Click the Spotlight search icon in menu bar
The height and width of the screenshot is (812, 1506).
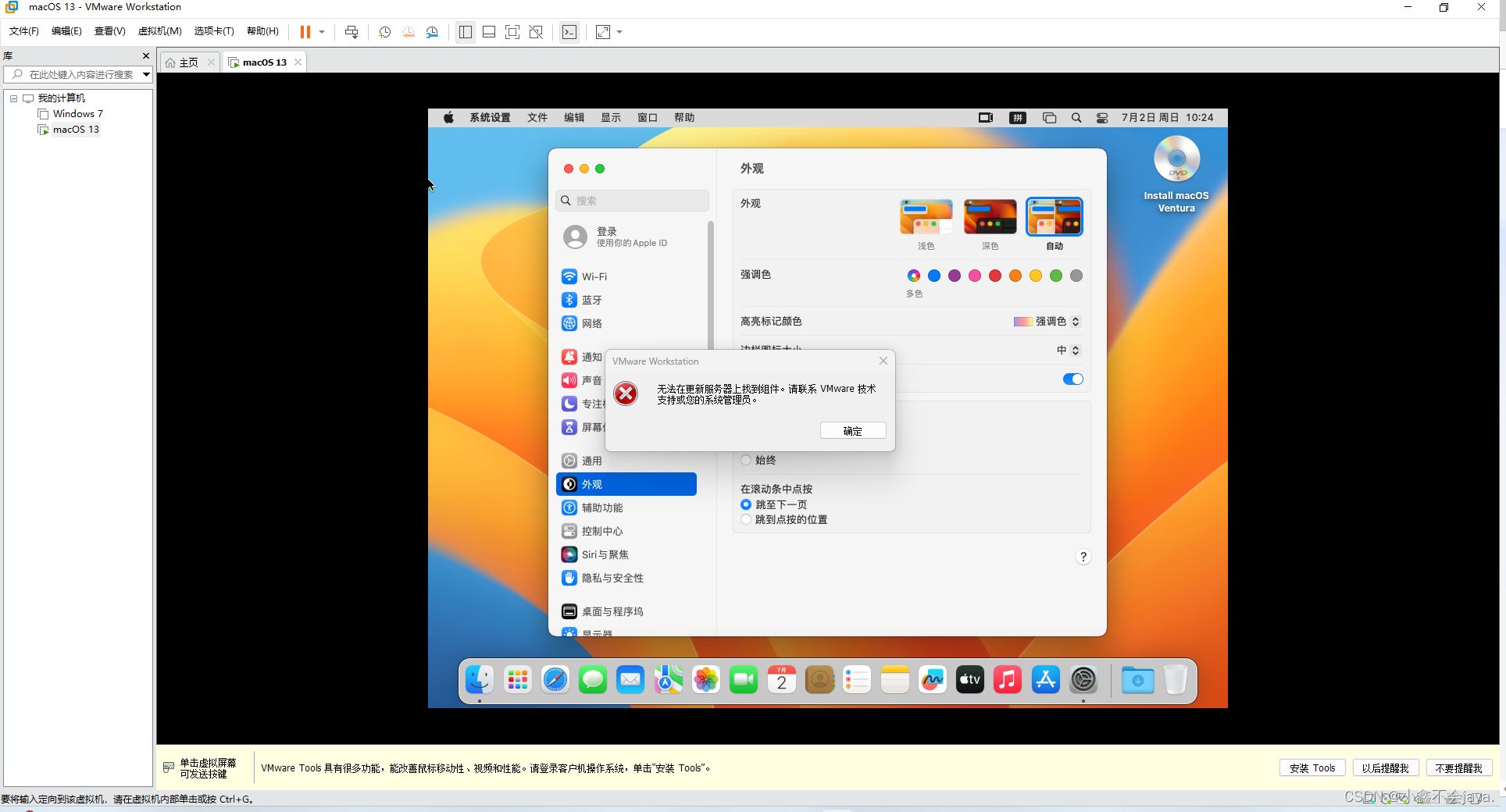click(x=1076, y=118)
